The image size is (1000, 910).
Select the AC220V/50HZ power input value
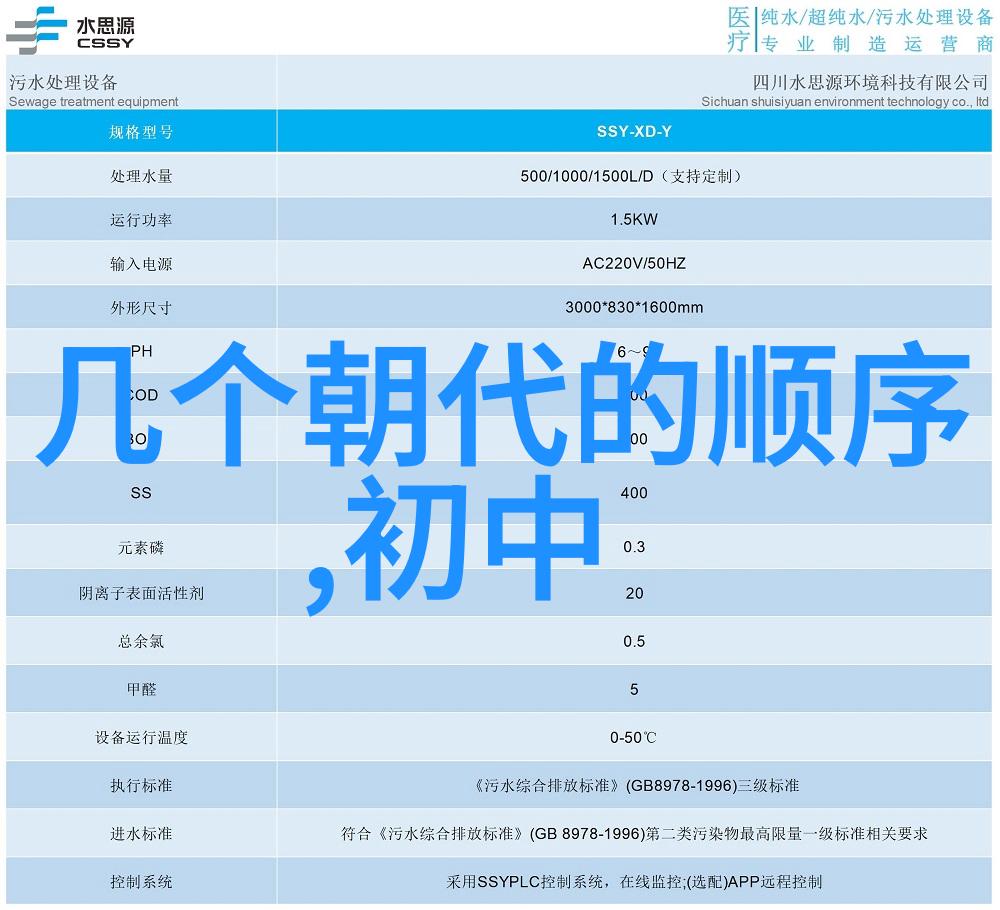tap(634, 264)
